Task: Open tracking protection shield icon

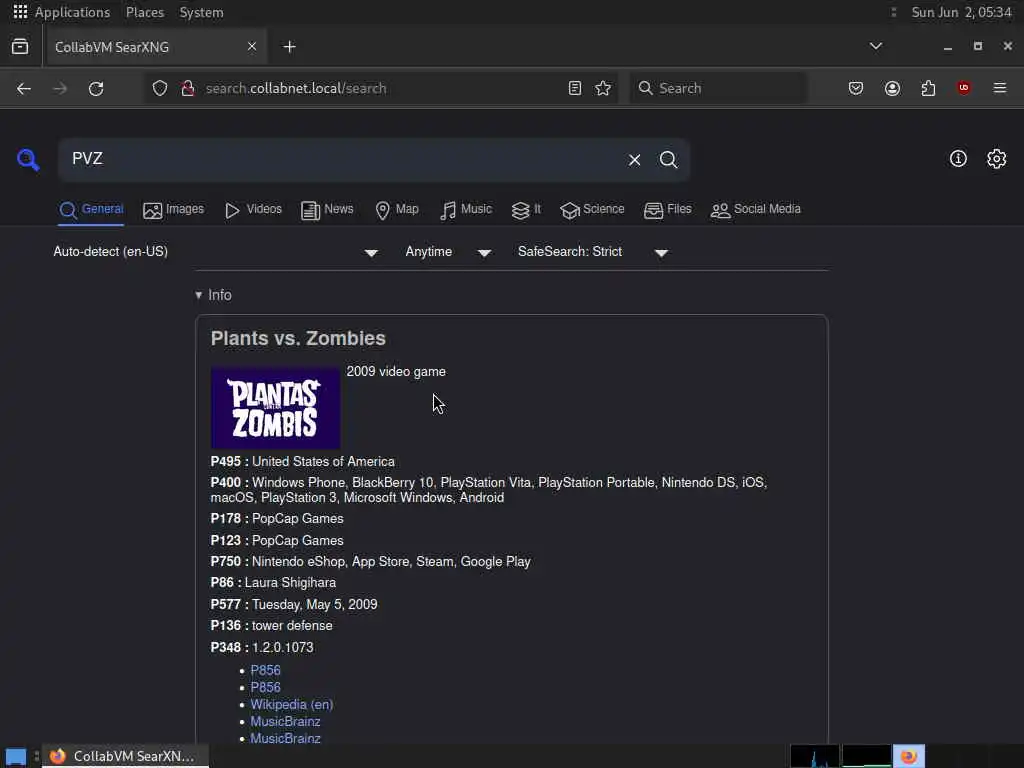Action: 160,88
